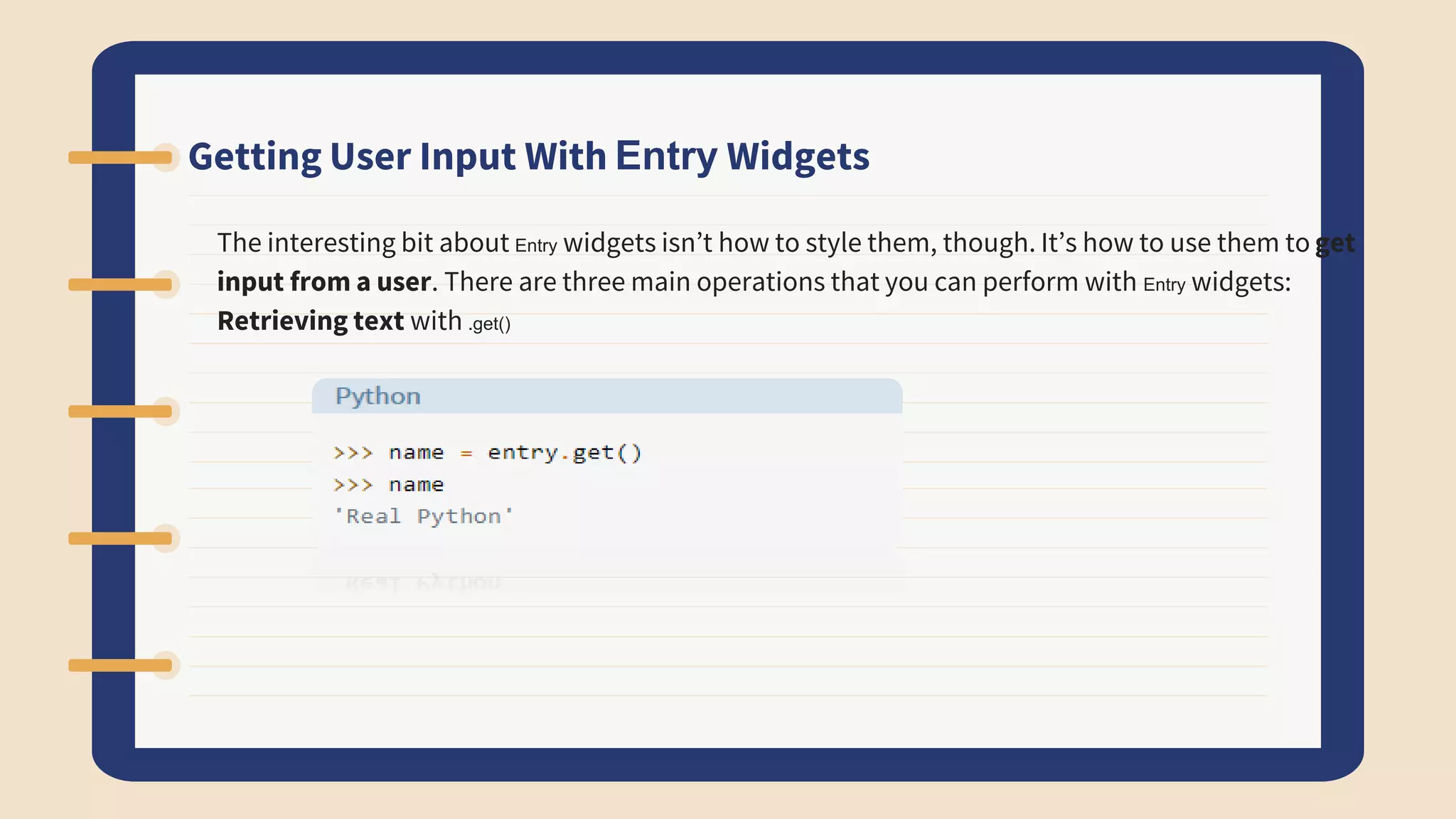
Task: Click the second '>>>' prompt in the code block
Action: [x=353, y=485]
